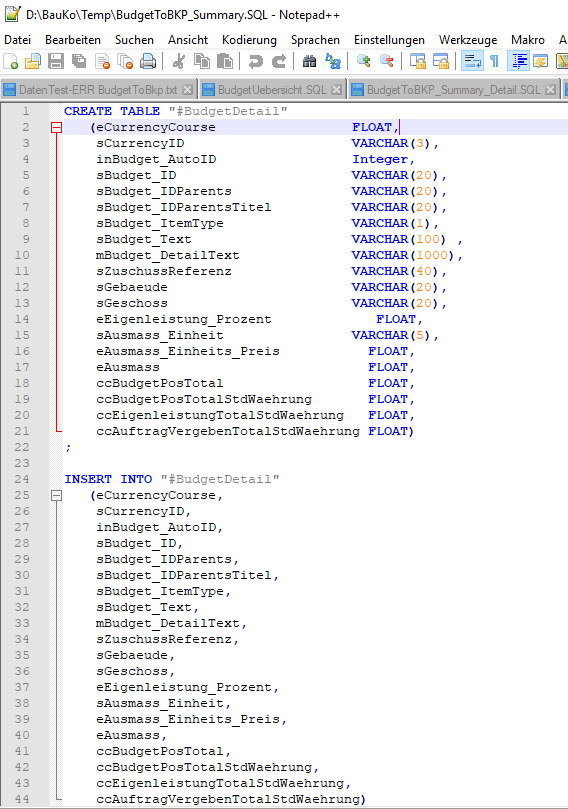Toggle show all characters pilcrow icon
This screenshot has width=568, height=809.
tap(494, 61)
